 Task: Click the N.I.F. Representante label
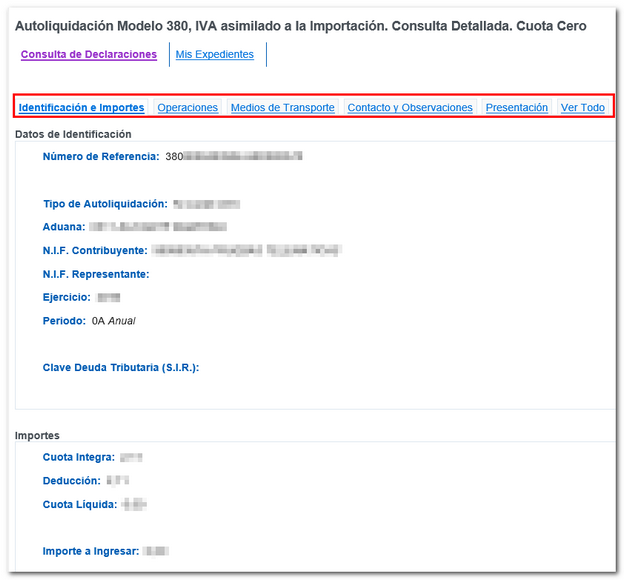[96, 274]
